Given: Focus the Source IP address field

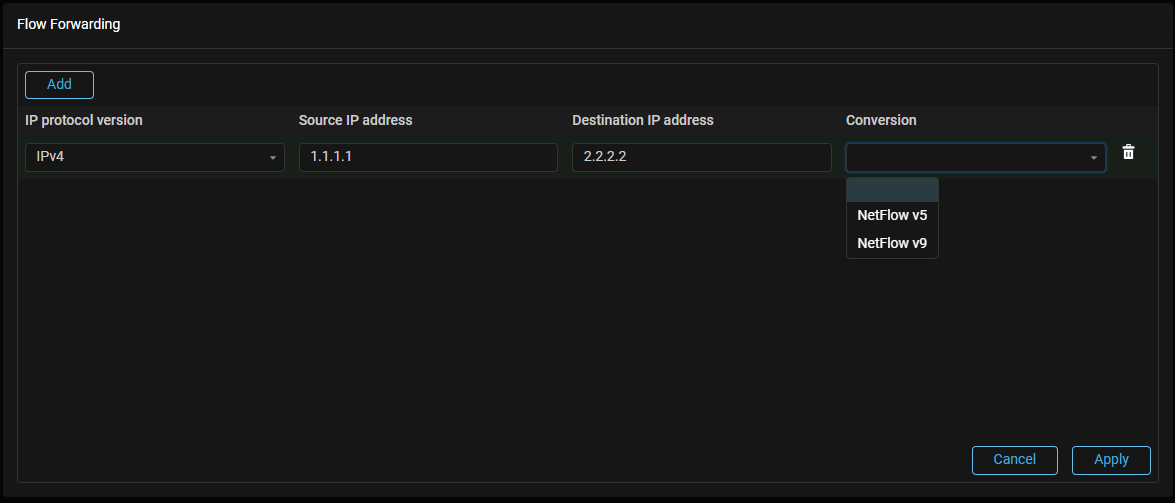Looking at the screenshot, I should tap(427, 157).
